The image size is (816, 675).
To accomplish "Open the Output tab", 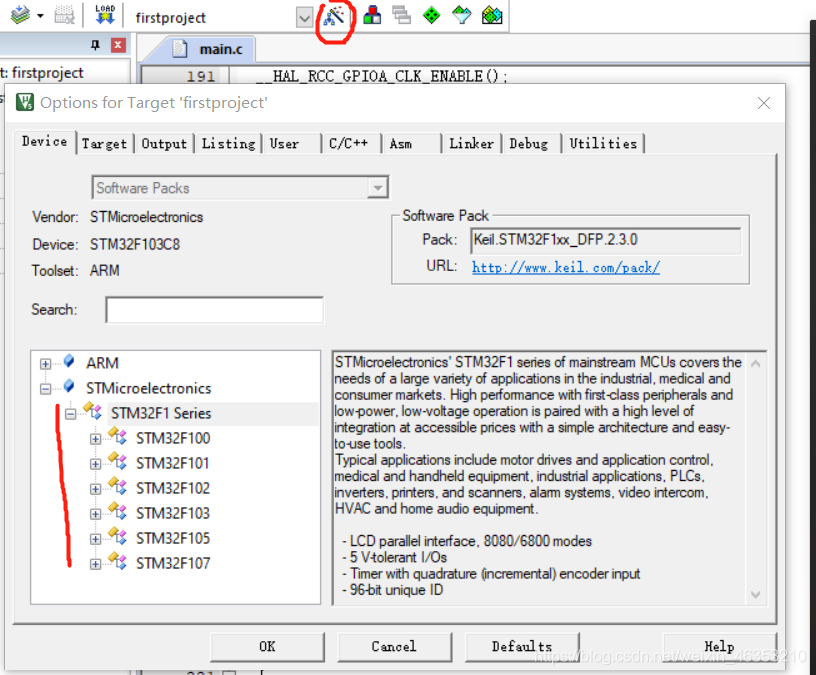I will coord(164,144).
